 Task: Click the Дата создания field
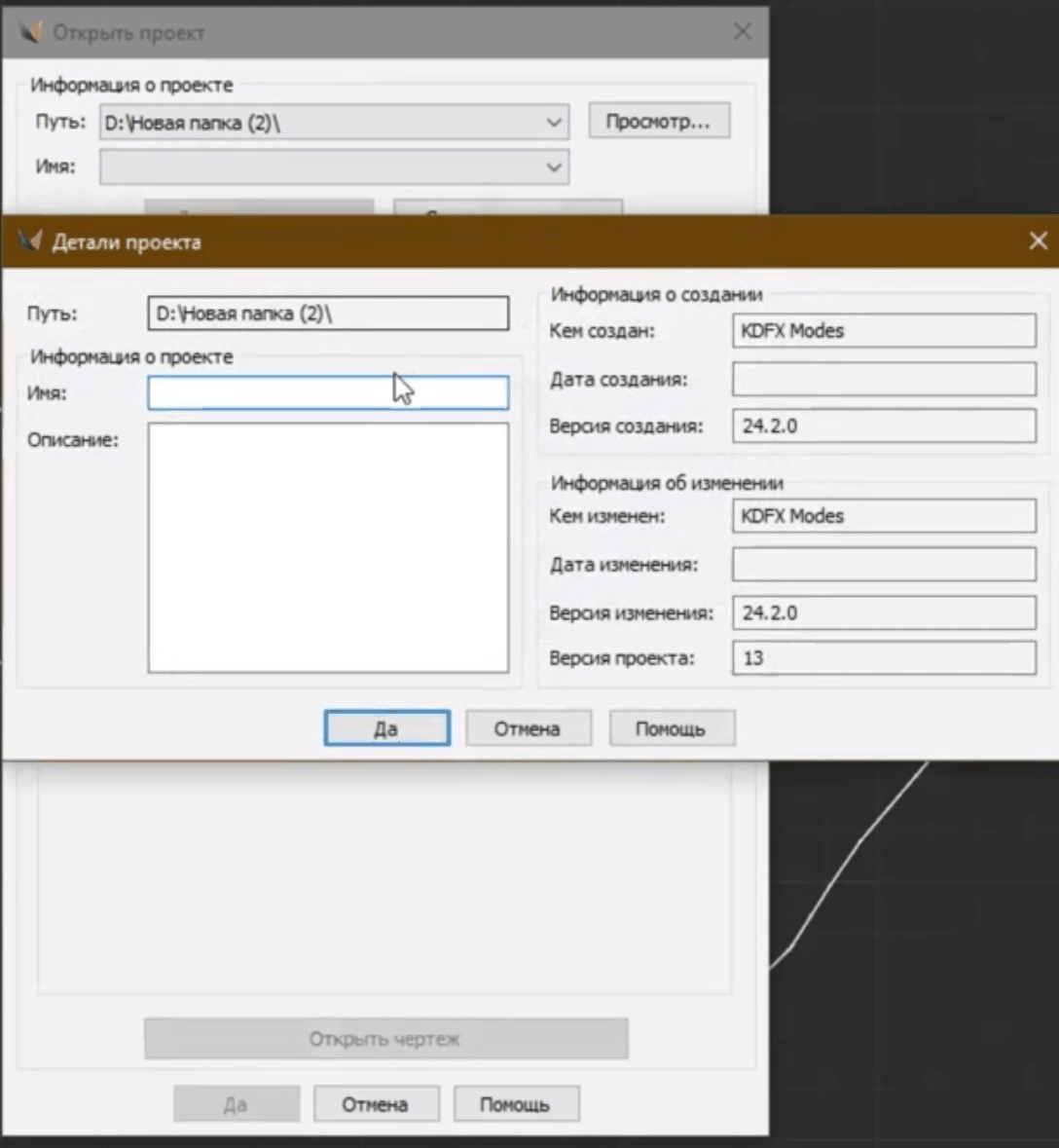pos(883,379)
